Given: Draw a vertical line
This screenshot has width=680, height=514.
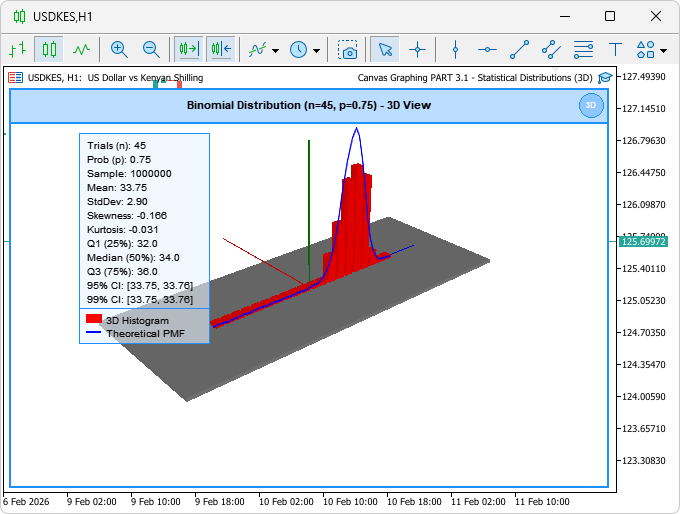Looking at the screenshot, I should coord(455,49).
